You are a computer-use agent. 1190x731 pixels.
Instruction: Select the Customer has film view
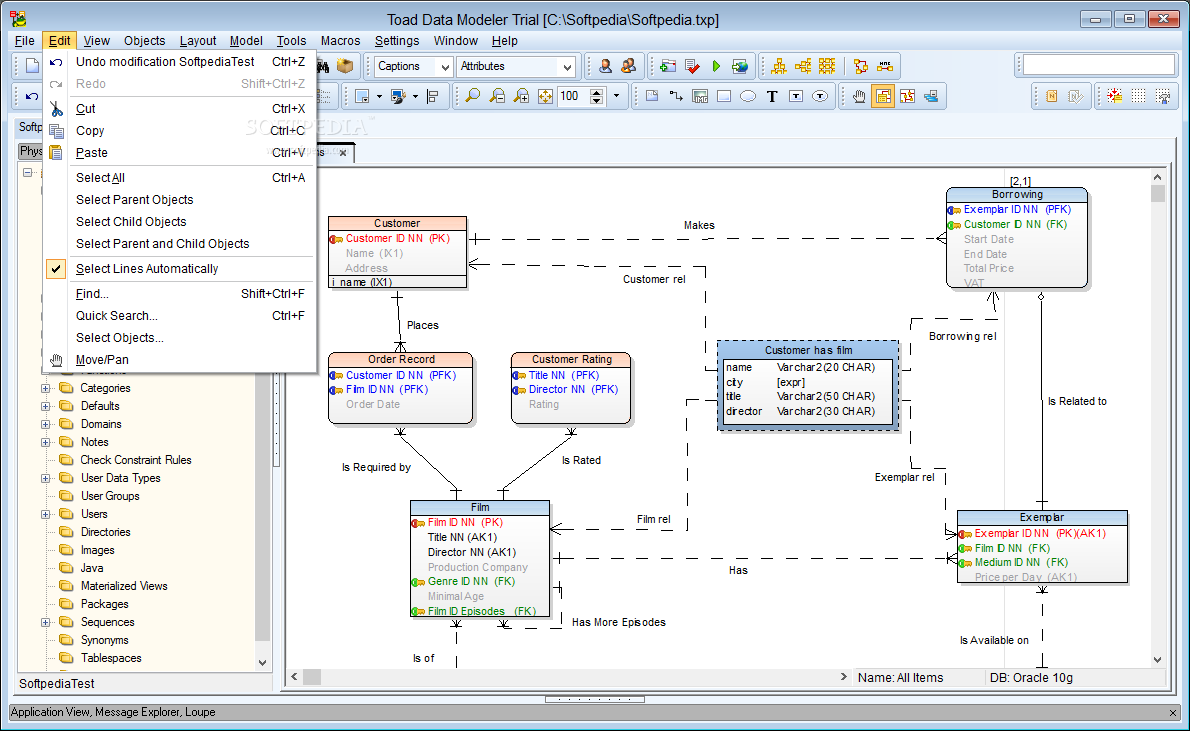click(808, 386)
